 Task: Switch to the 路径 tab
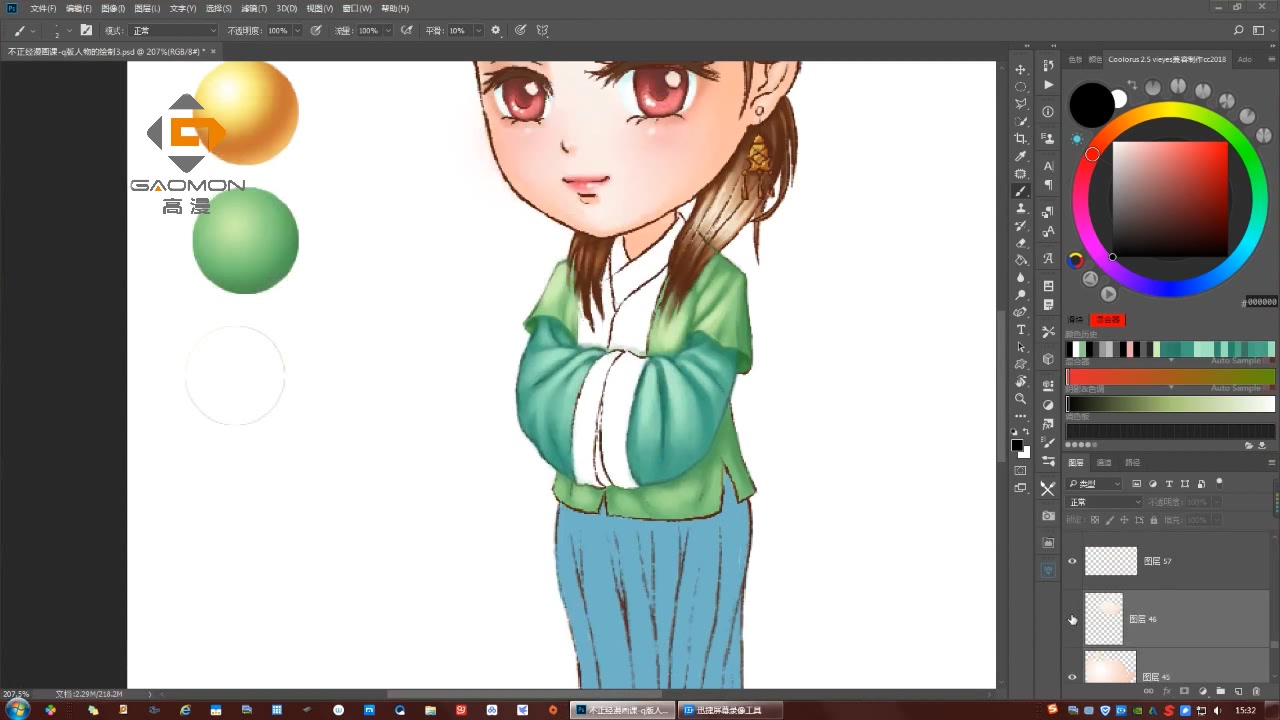pyautogui.click(x=1132, y=462)
